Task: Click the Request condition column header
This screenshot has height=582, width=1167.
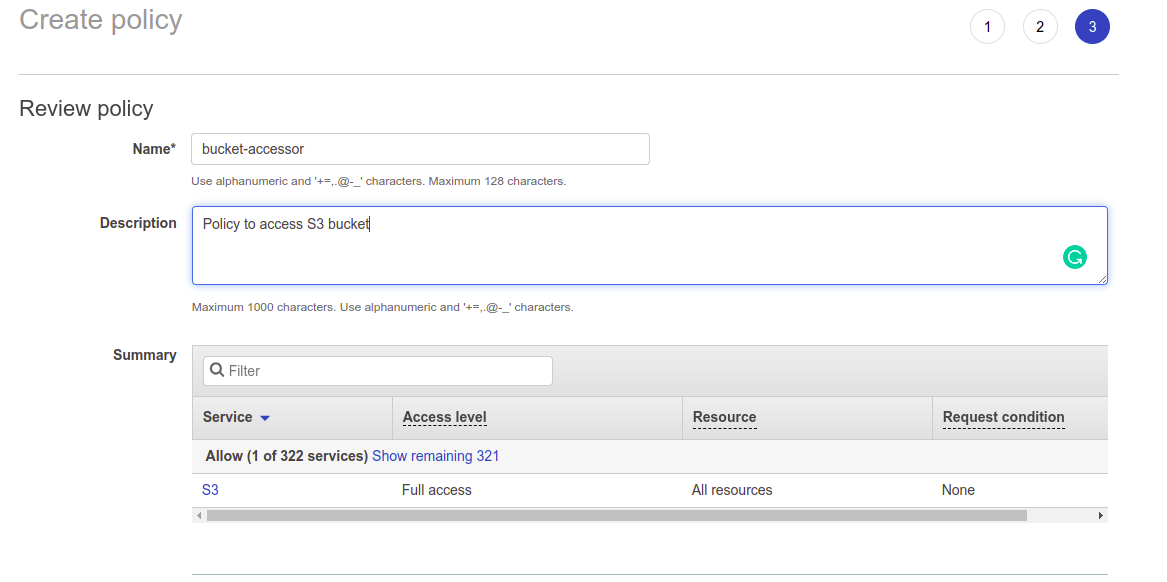Action: tap(1003, 417)
